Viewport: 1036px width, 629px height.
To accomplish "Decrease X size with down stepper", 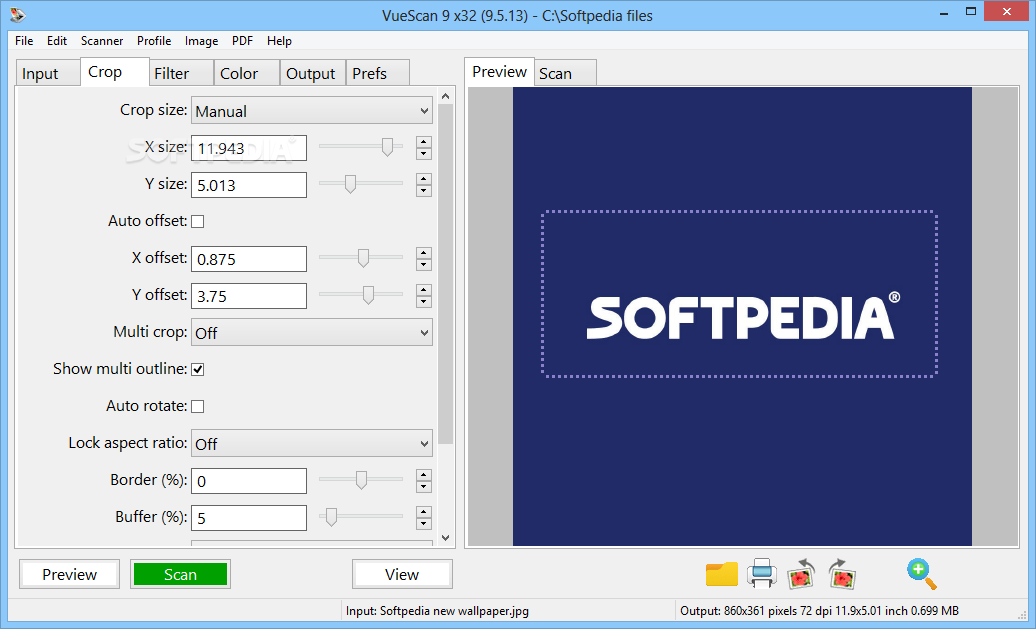I will tap(424, 154).
